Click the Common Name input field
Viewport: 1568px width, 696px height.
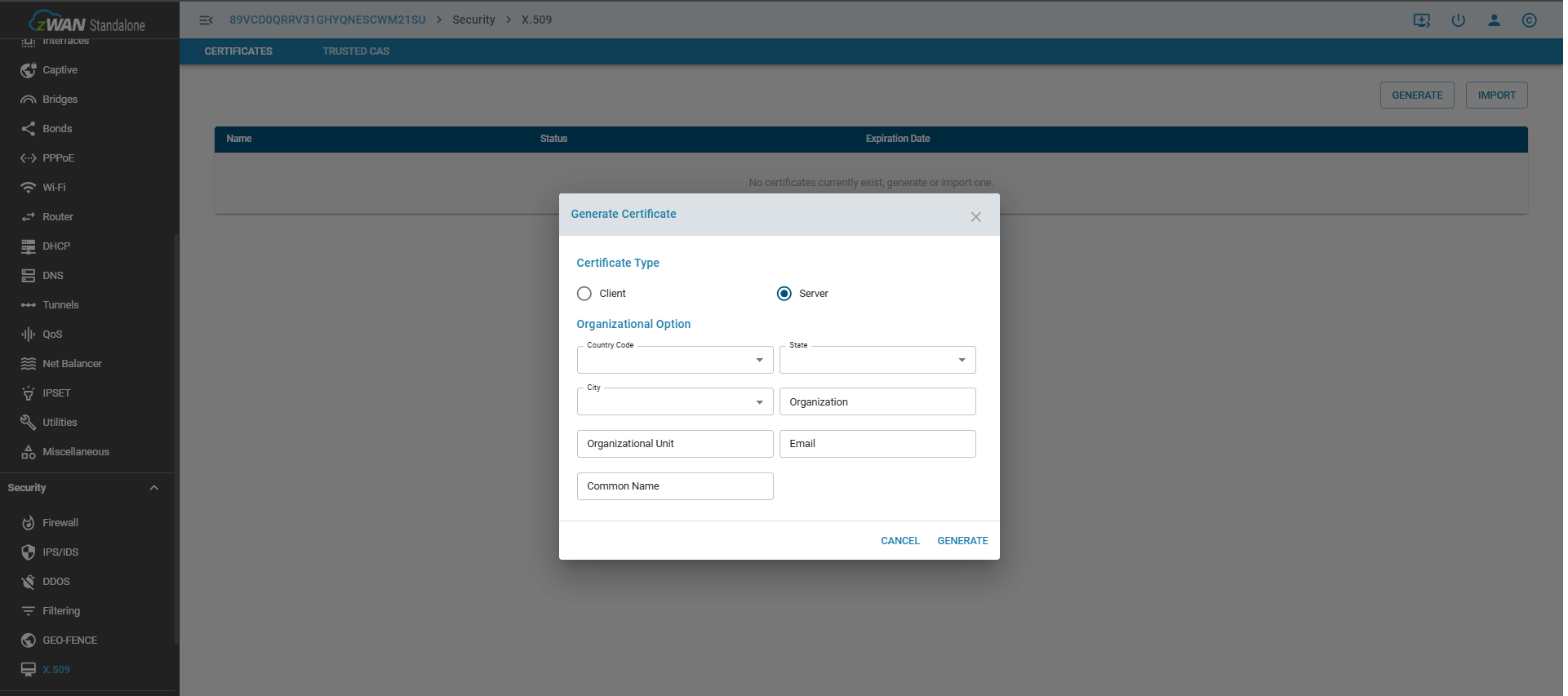[674, 486]
